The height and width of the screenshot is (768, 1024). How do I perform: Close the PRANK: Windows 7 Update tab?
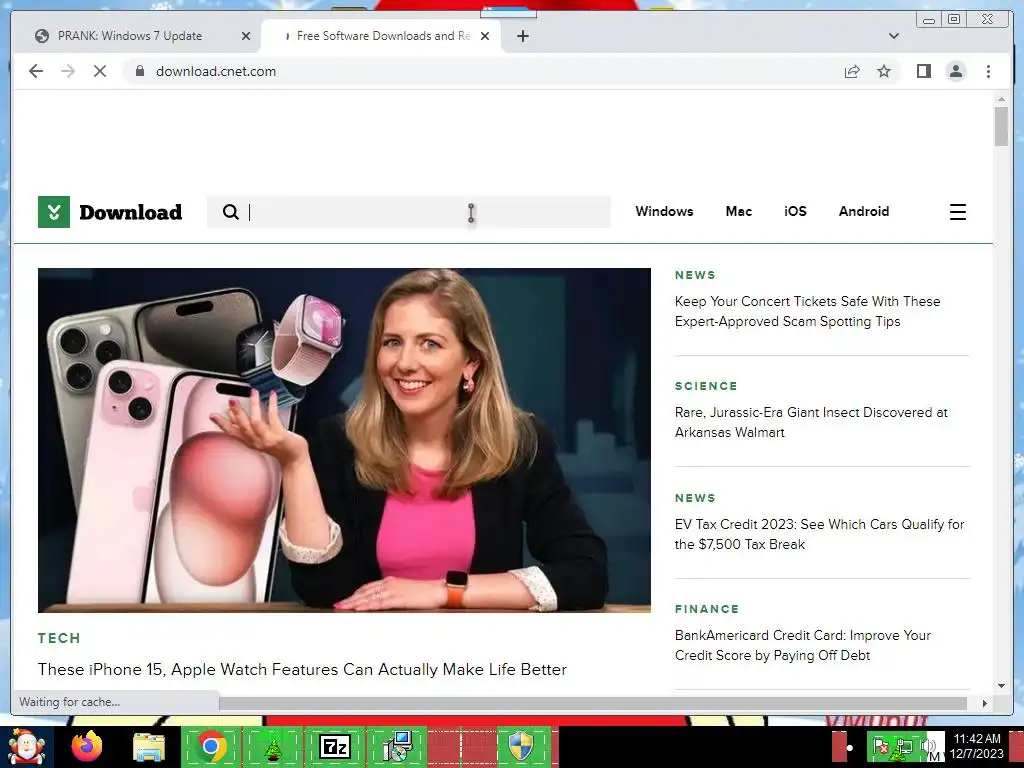246,36
